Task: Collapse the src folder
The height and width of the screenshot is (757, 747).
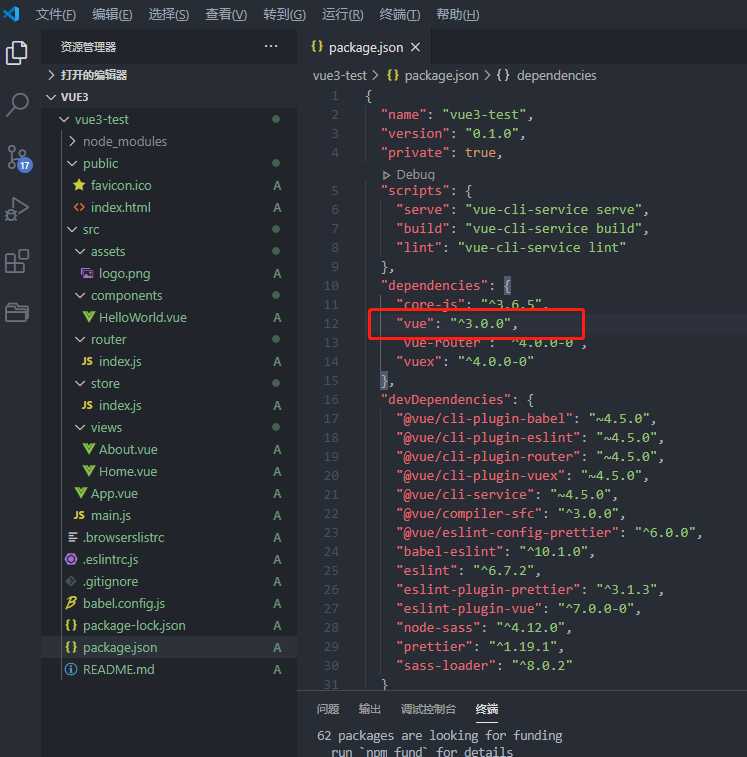Action: pos(72,229)
